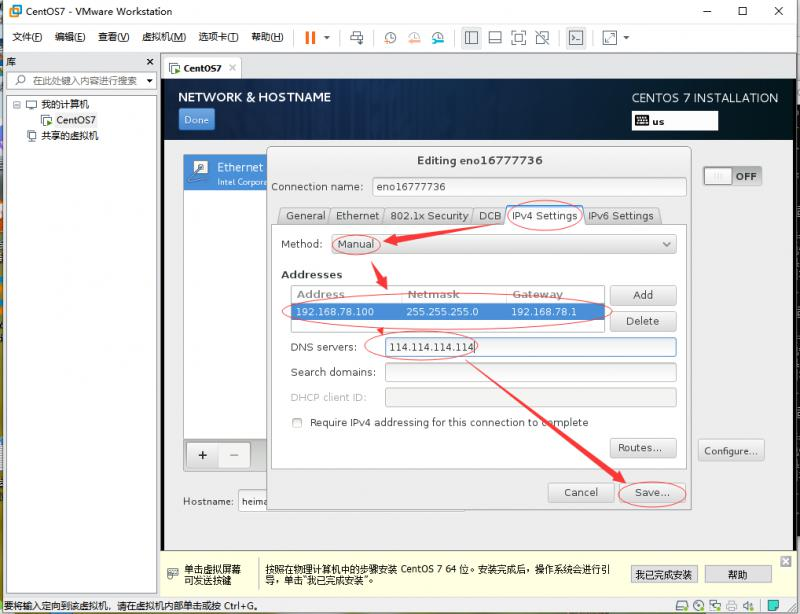Select CentOS7 in the library tree
This screenshot has width=800, height=614.
76,120
